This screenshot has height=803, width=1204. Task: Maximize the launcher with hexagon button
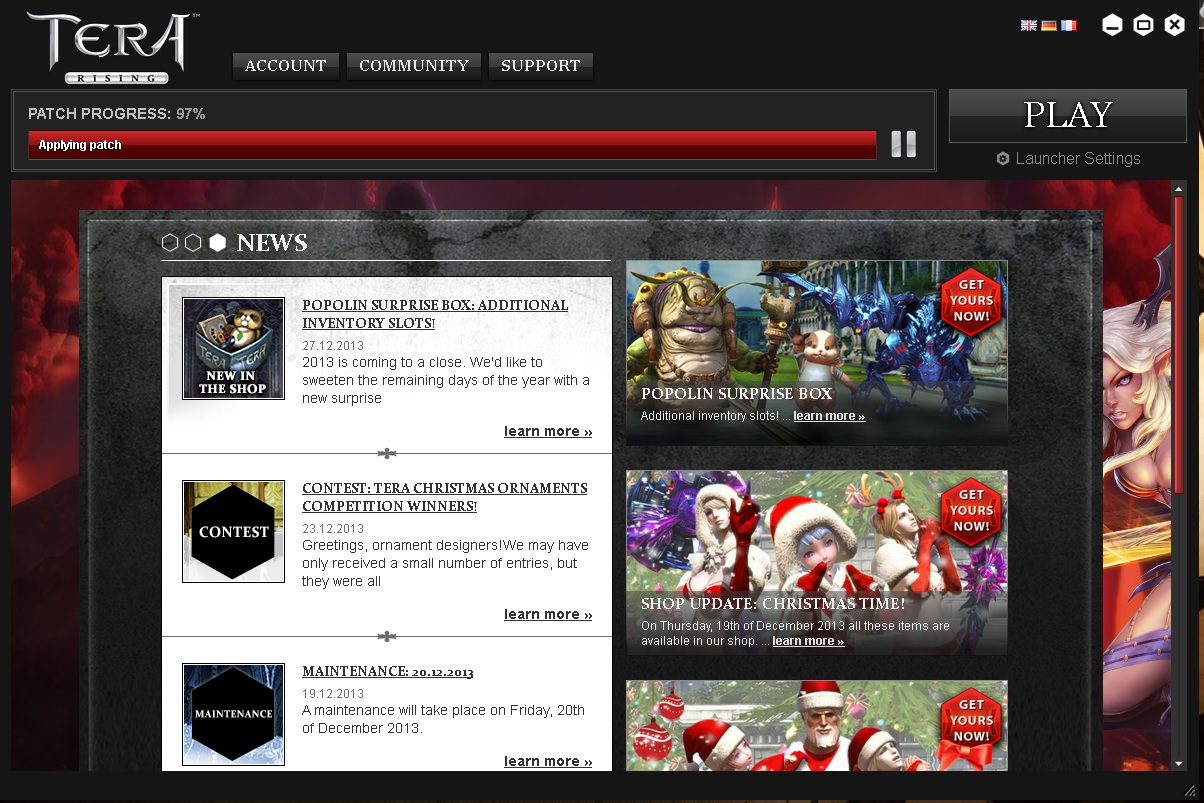tap(1144, 26)
